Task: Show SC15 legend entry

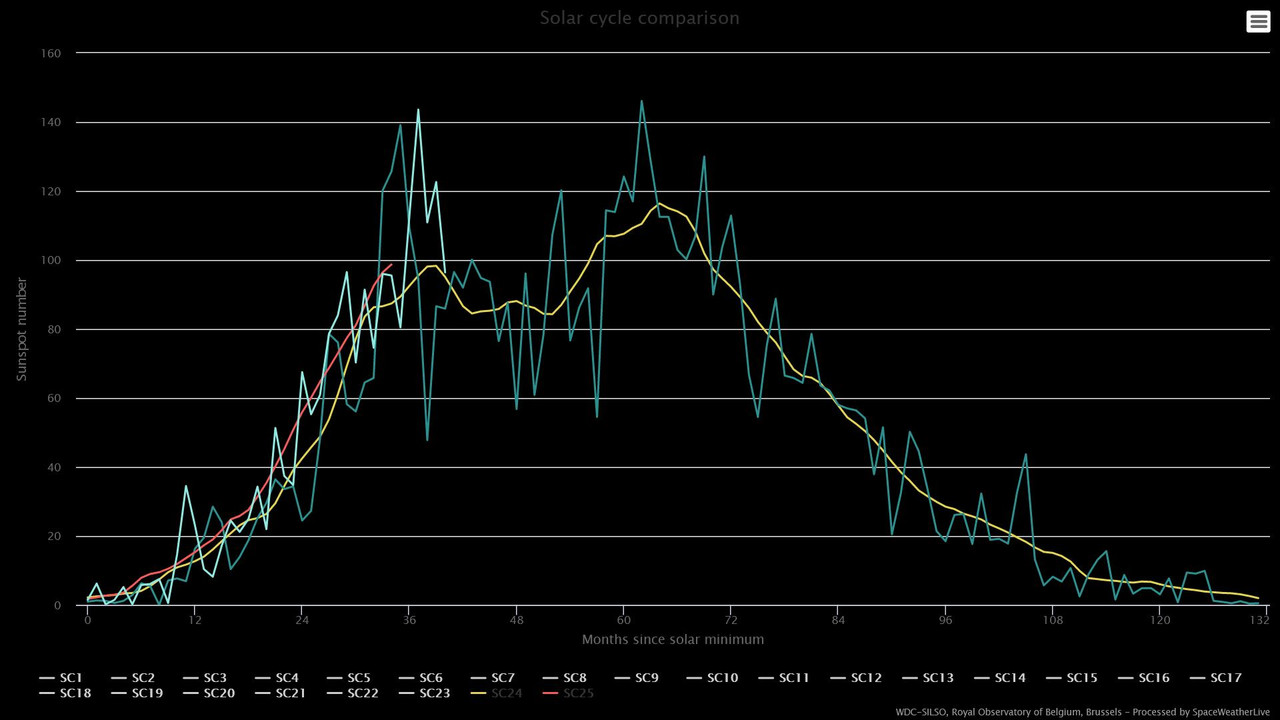Action: [1072, 678]
